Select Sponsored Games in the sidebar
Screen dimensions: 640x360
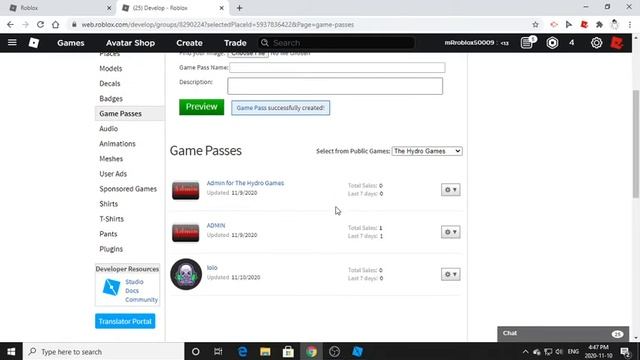coord(128,189)
